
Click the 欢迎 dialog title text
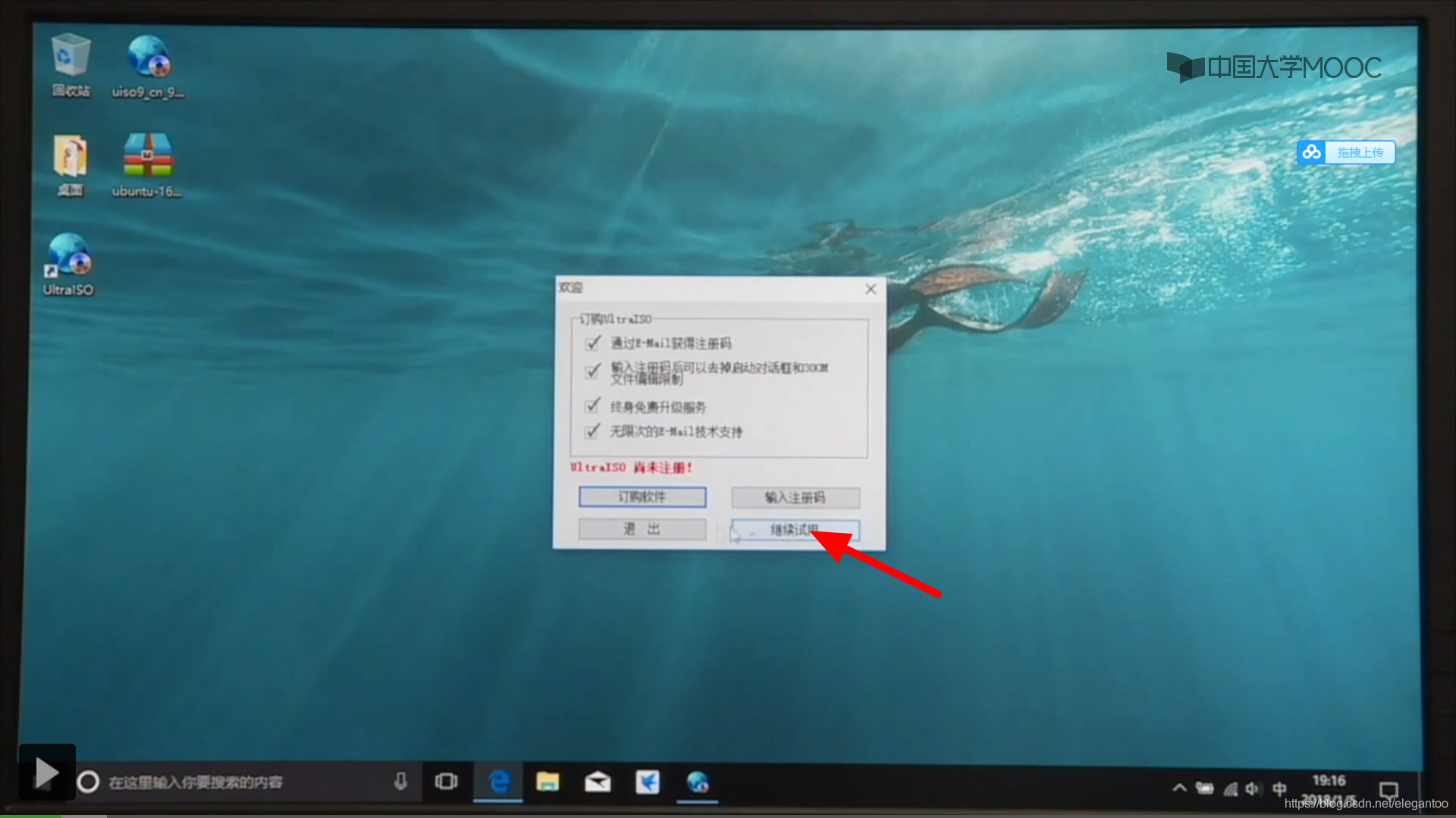[x=571, y=287]
